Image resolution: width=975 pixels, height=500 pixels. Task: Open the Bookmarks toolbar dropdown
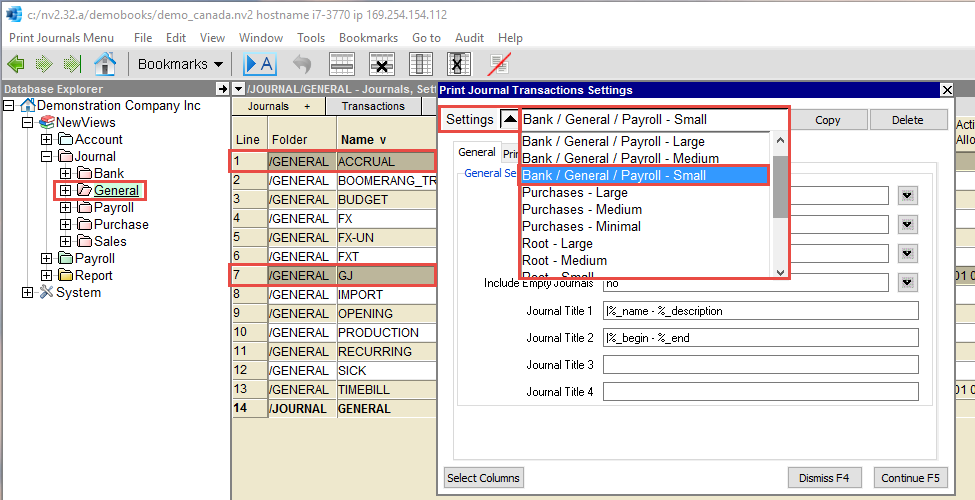[x=180, y=64]
